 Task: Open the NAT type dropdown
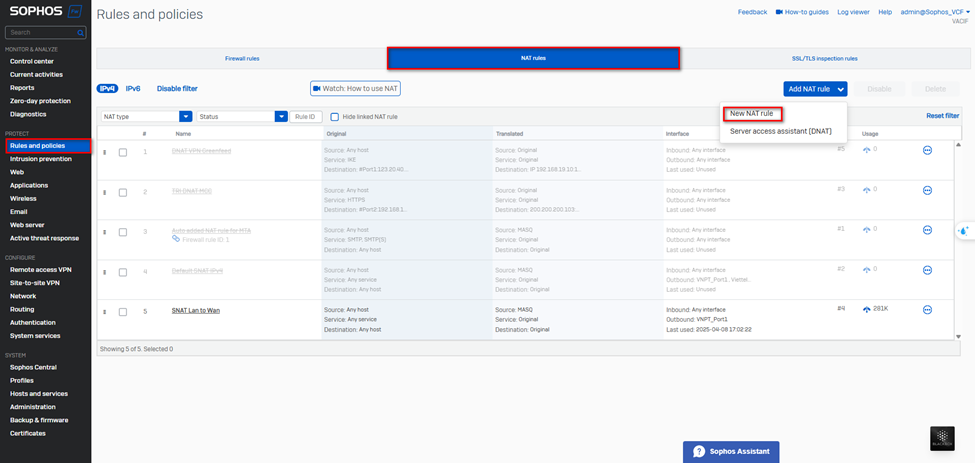click(185, 117)
